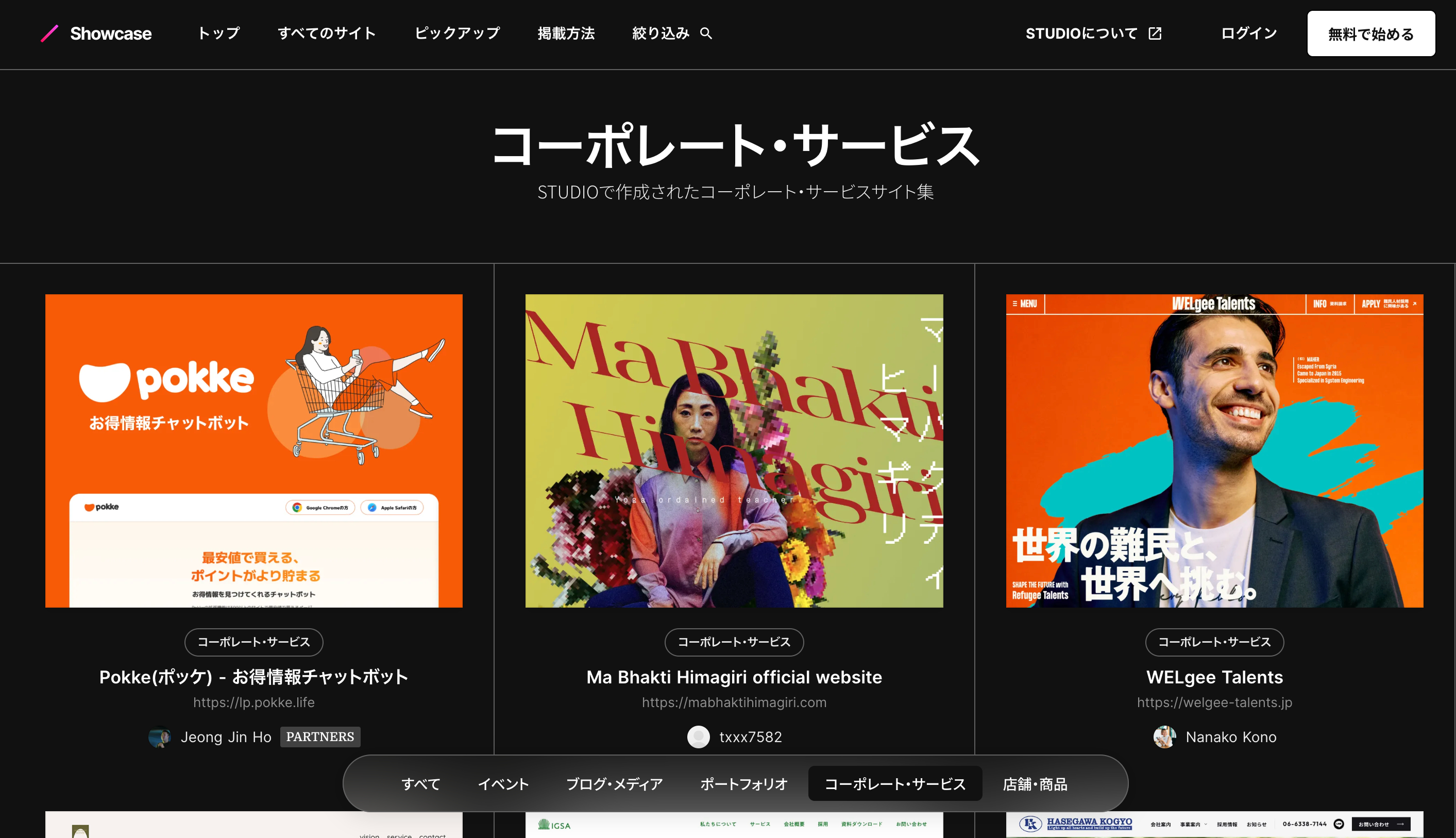Click the 無料で始める button
The image size is (1456, 838).
coord(1371,34)
